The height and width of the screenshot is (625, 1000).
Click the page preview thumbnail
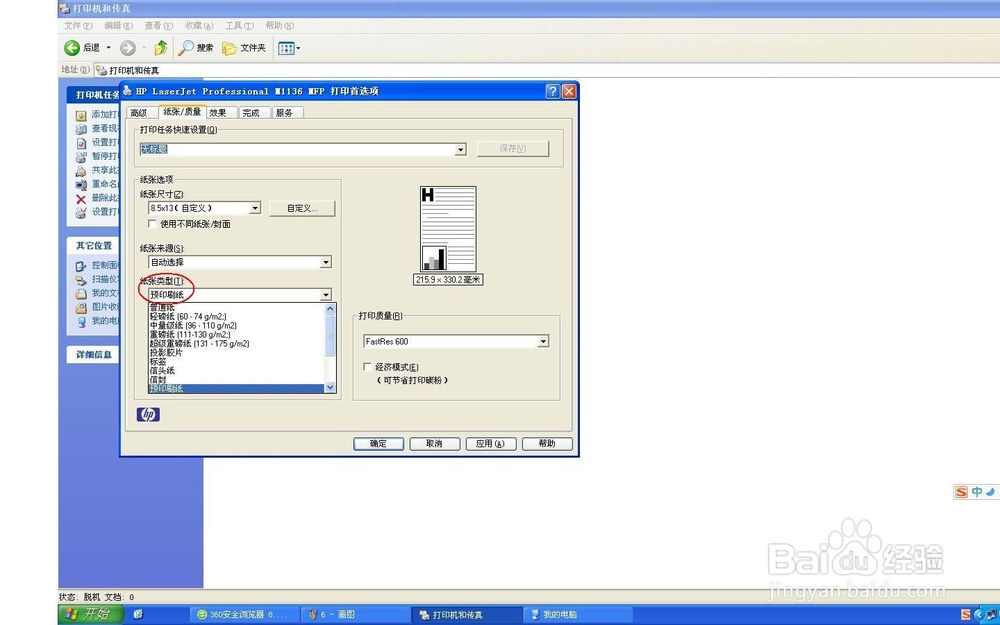click(448, 229)
